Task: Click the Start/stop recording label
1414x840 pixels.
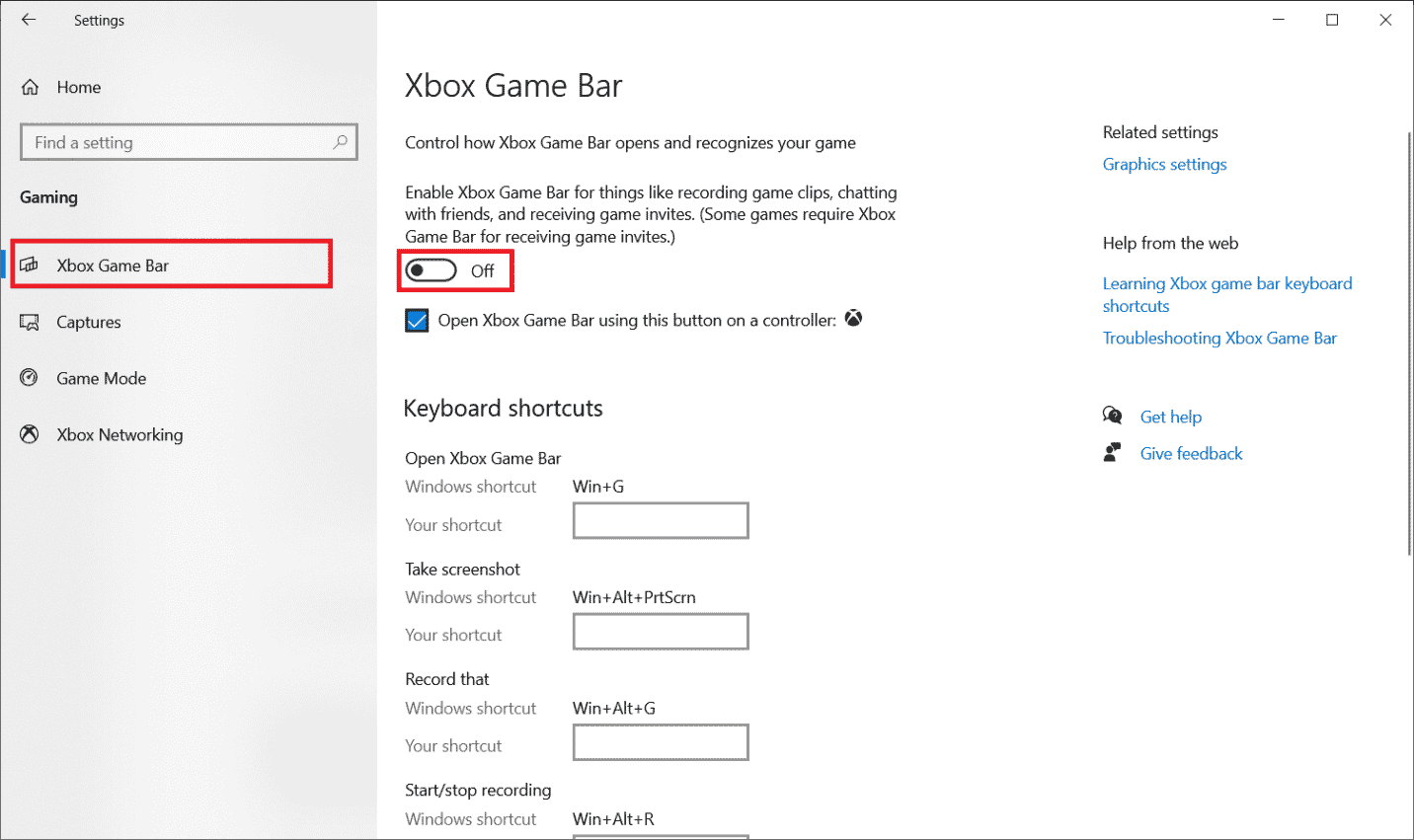Action: click(478, 790)
